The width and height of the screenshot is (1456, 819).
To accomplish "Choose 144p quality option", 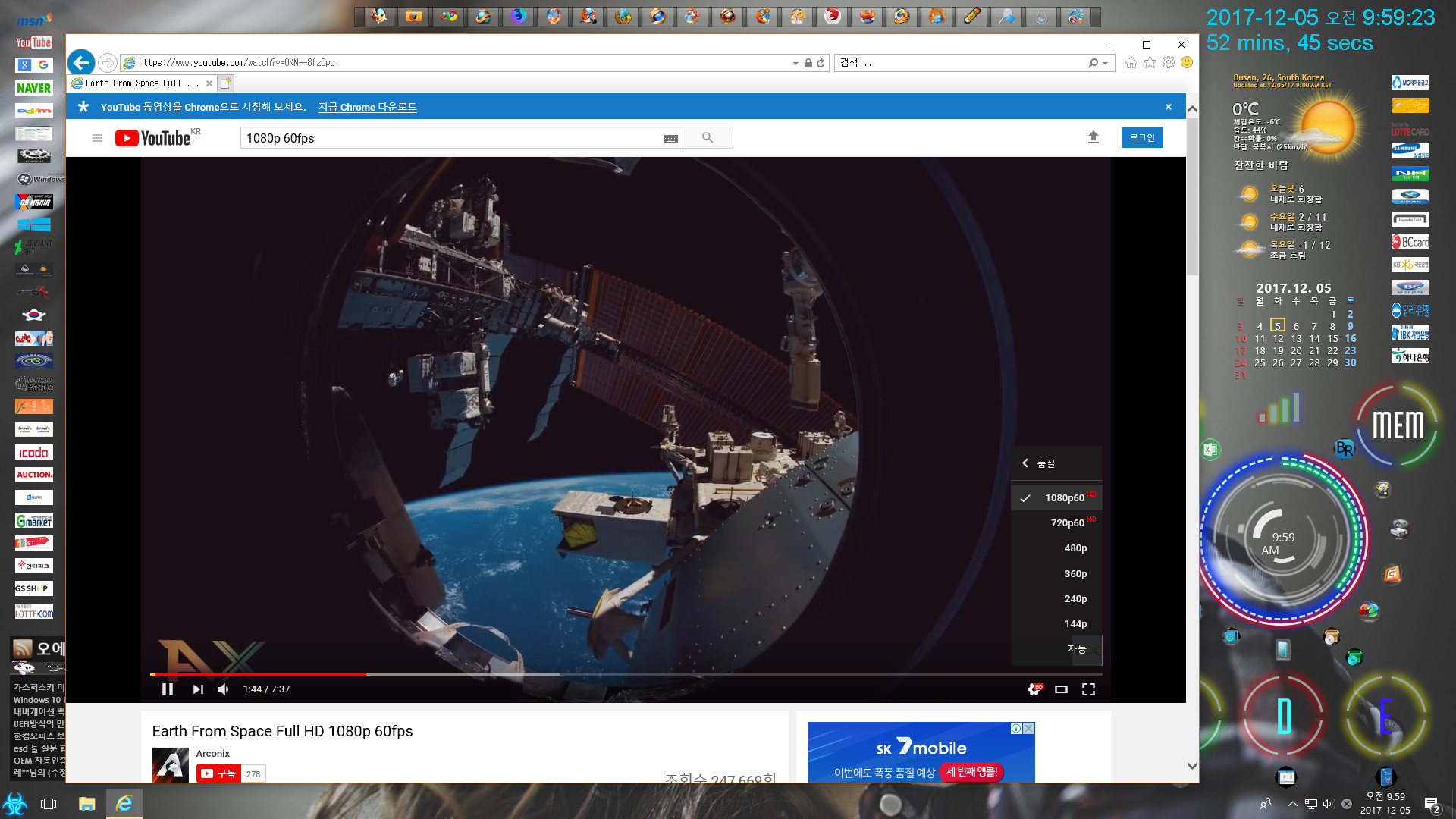I will [x=1056, y=624].
